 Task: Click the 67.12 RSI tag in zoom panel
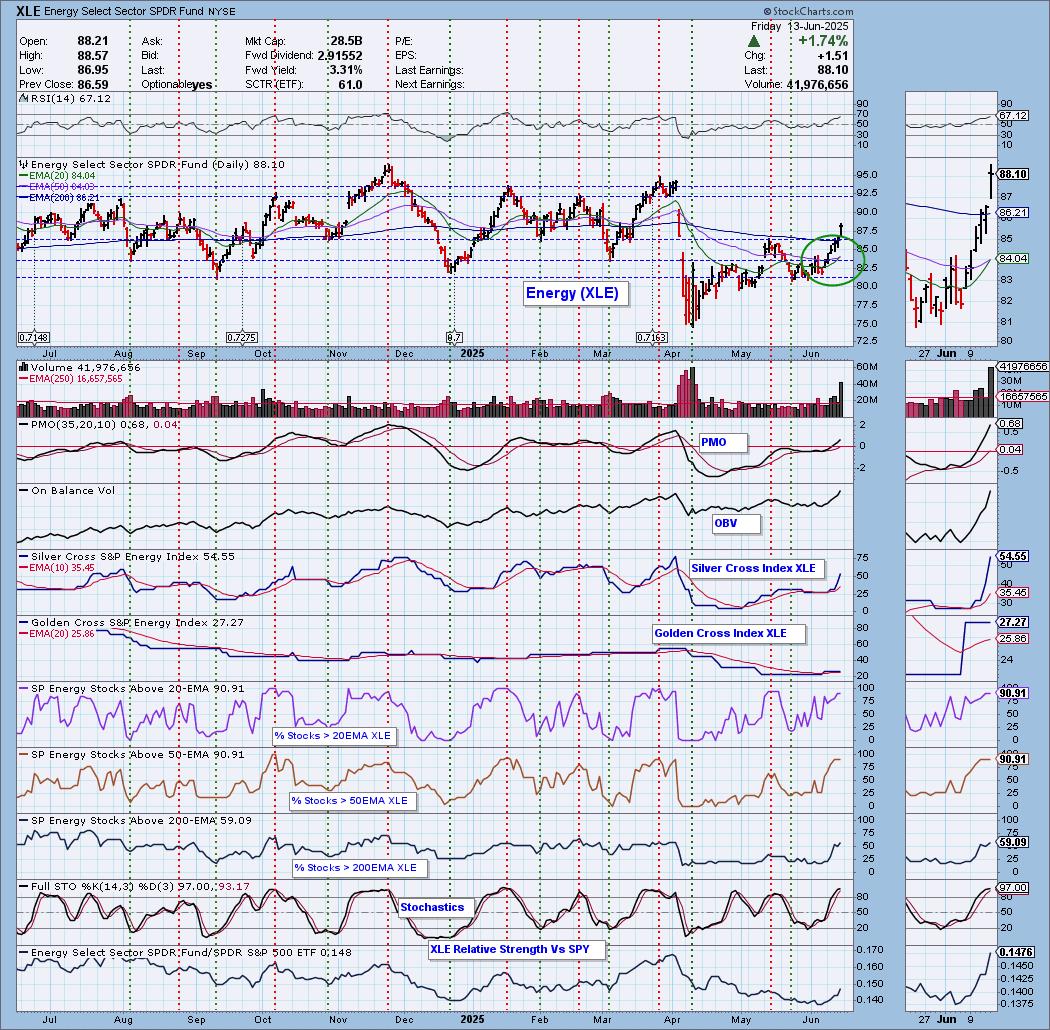[1013, 116]
